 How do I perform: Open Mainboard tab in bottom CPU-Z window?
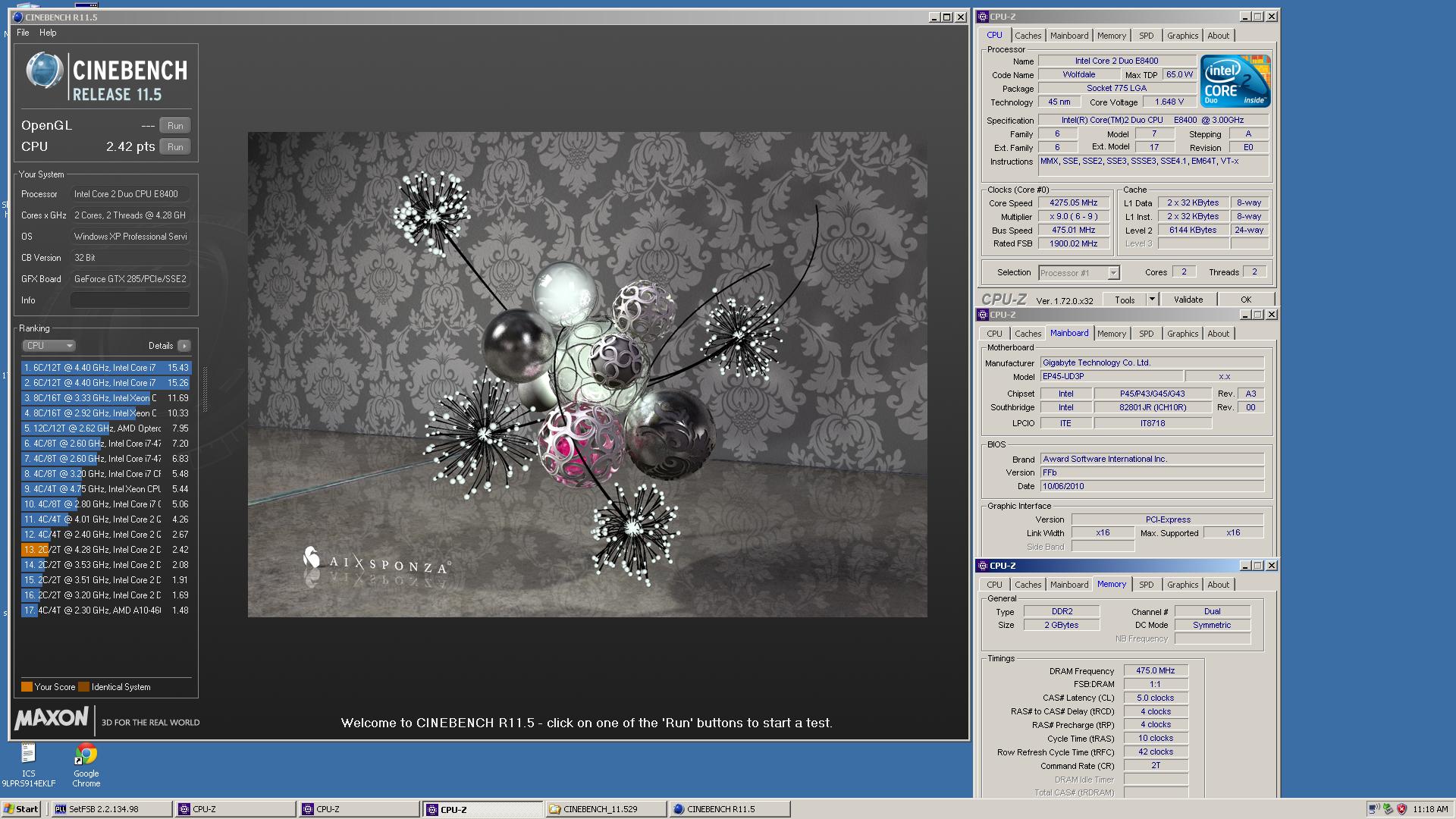click(x=1068, y=585)
